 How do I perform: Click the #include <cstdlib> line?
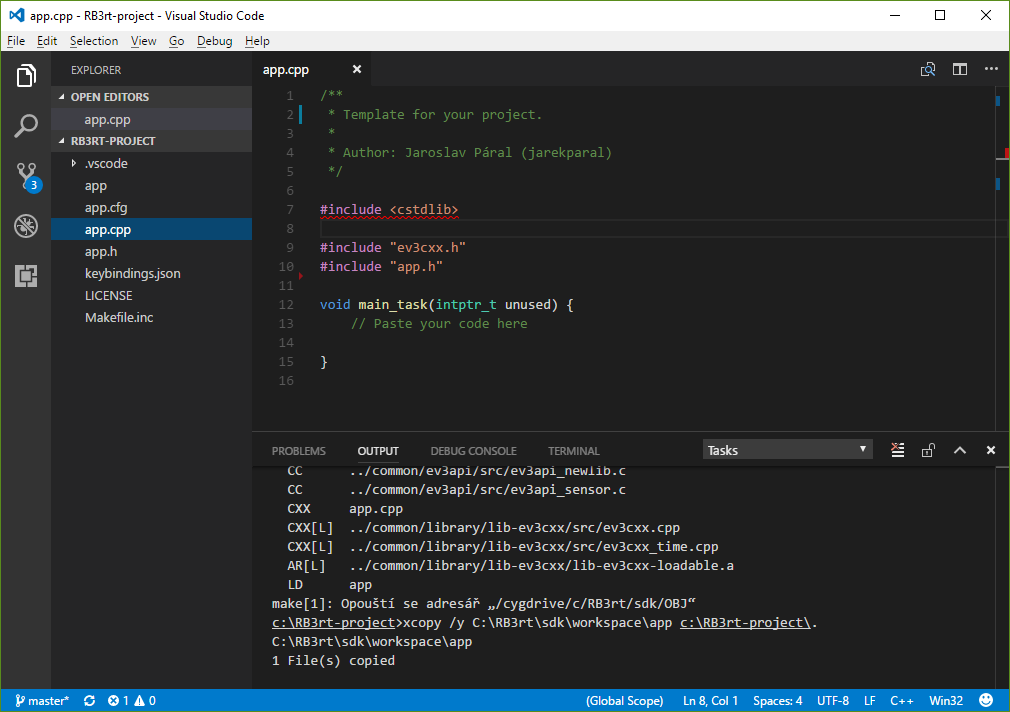click(389, 209)
